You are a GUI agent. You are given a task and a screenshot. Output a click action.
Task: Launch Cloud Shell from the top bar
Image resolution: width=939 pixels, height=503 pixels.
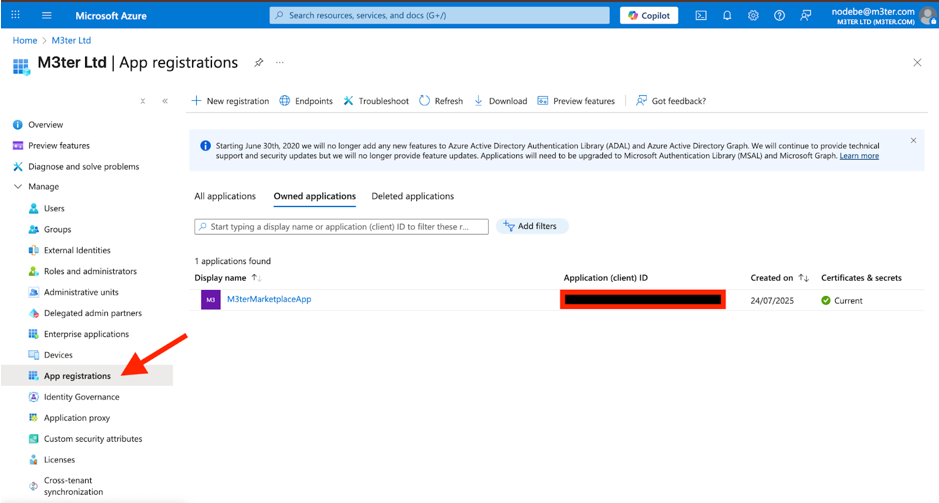701,16
